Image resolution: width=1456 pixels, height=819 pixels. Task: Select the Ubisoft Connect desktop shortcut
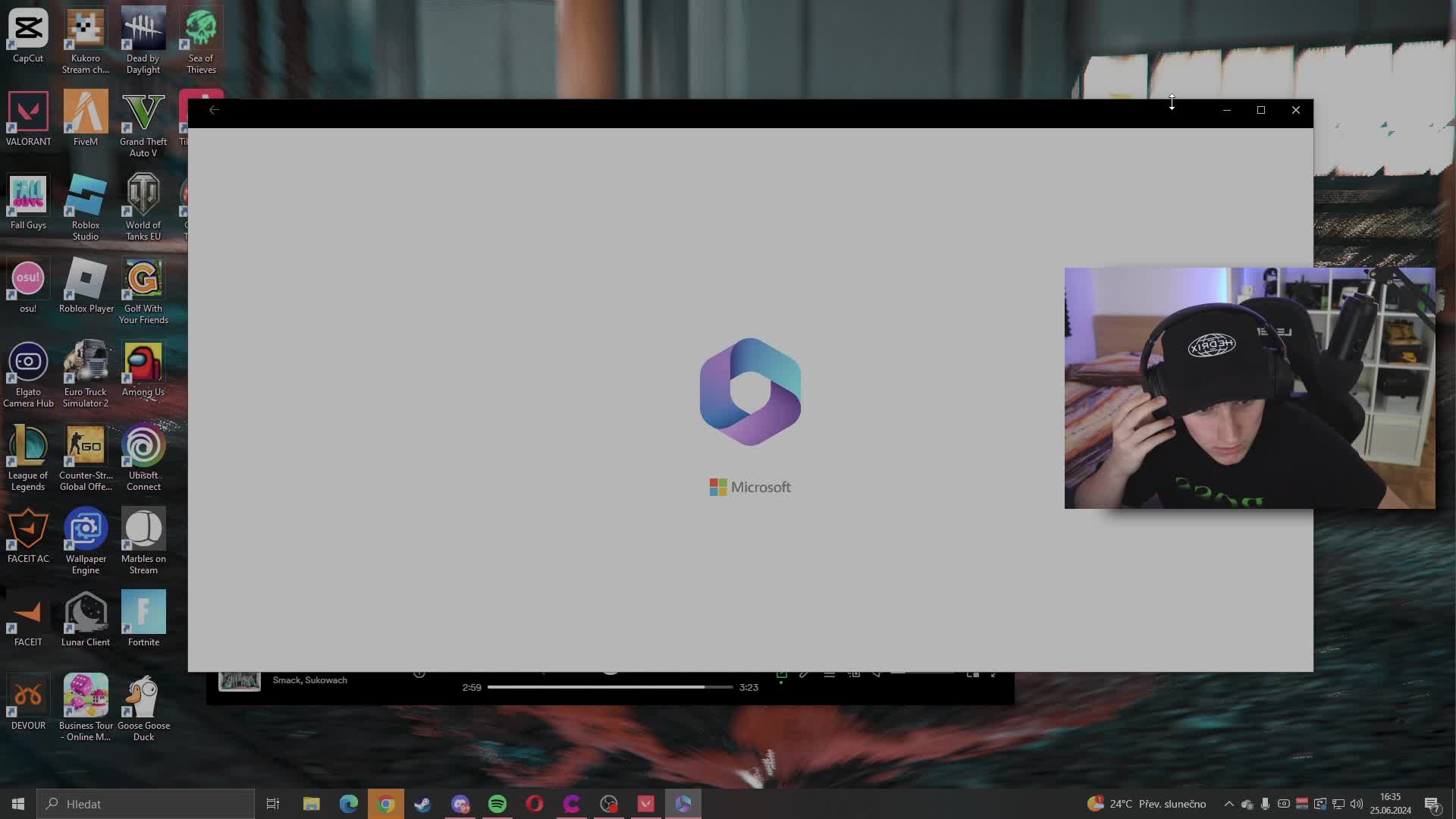pyautogui.click(x=143, y=458)
